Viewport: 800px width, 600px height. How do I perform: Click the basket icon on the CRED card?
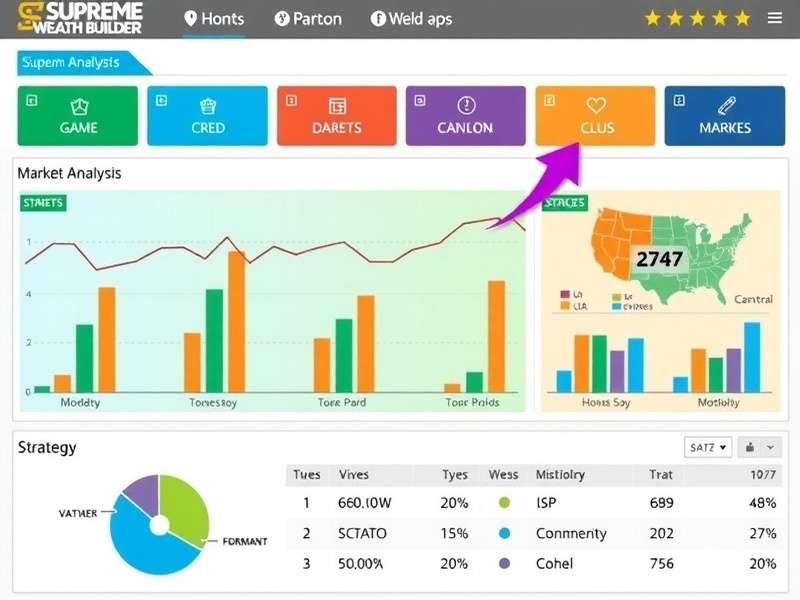207,105
